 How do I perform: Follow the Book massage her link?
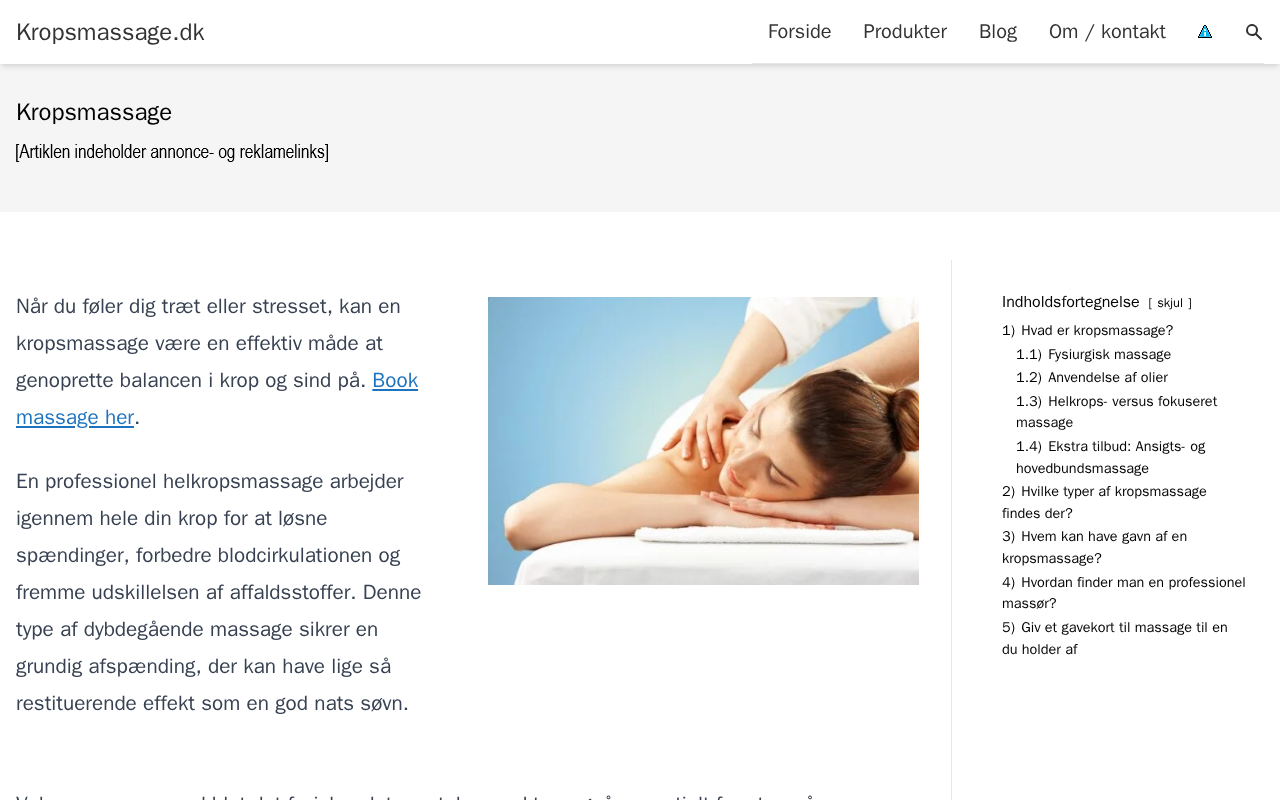pos(217,399)
